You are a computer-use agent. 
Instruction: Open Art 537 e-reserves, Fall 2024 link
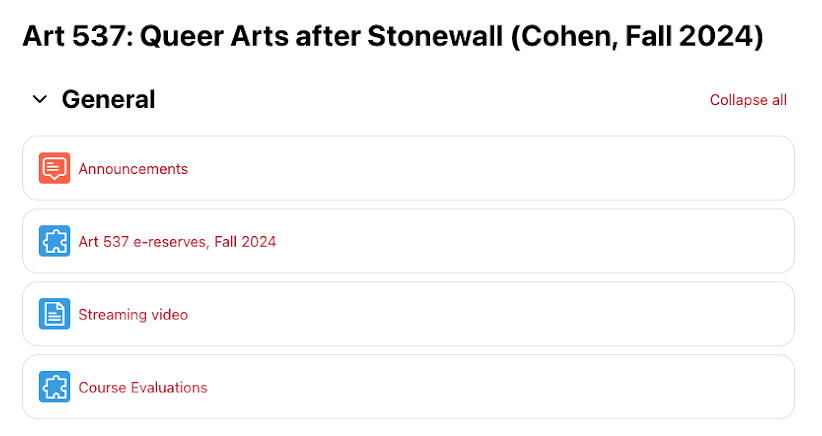pyautogui.click(x=177, y=241)
